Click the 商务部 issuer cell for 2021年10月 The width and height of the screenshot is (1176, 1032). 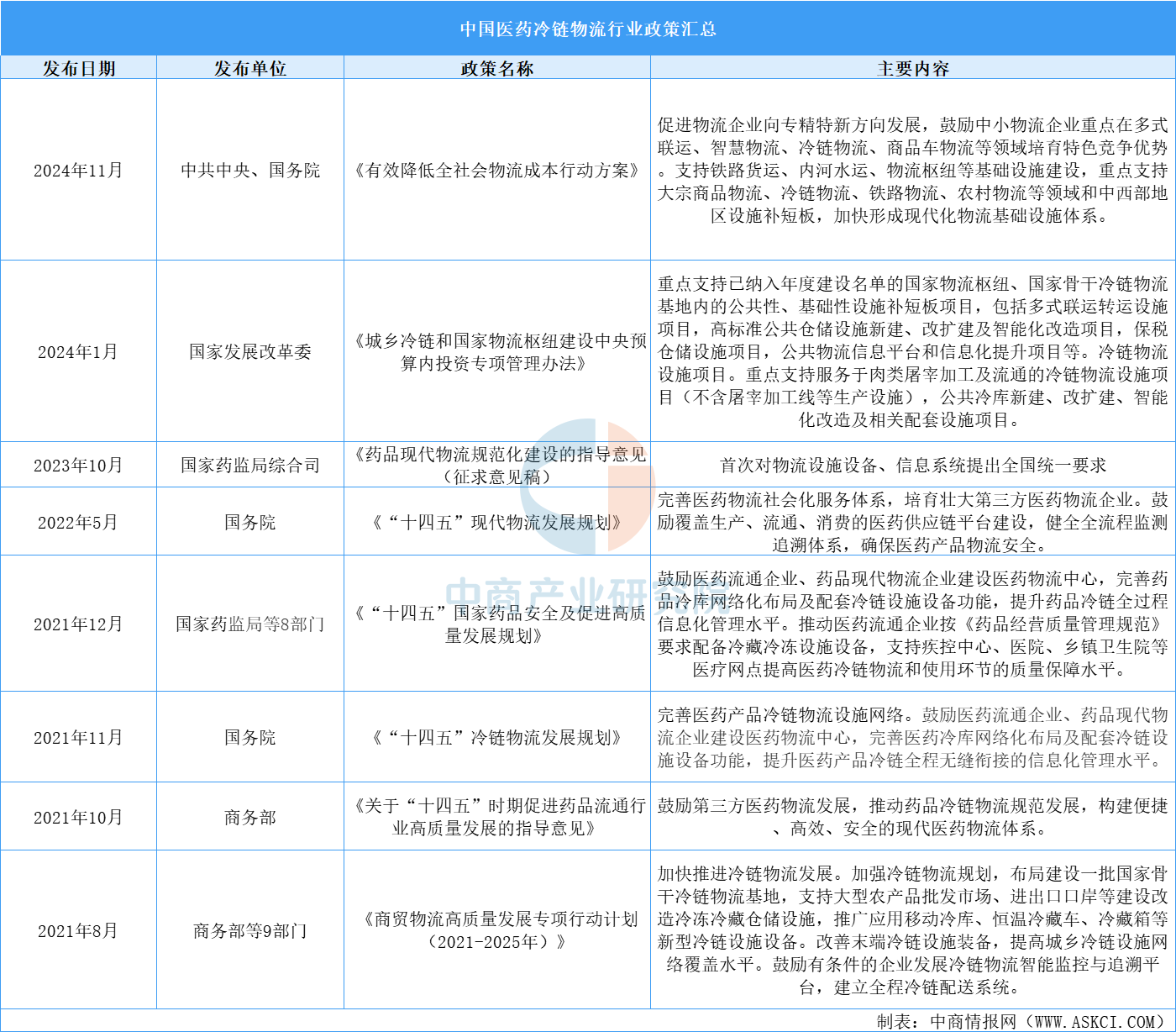pyautogui.click(x=250, y=818)
